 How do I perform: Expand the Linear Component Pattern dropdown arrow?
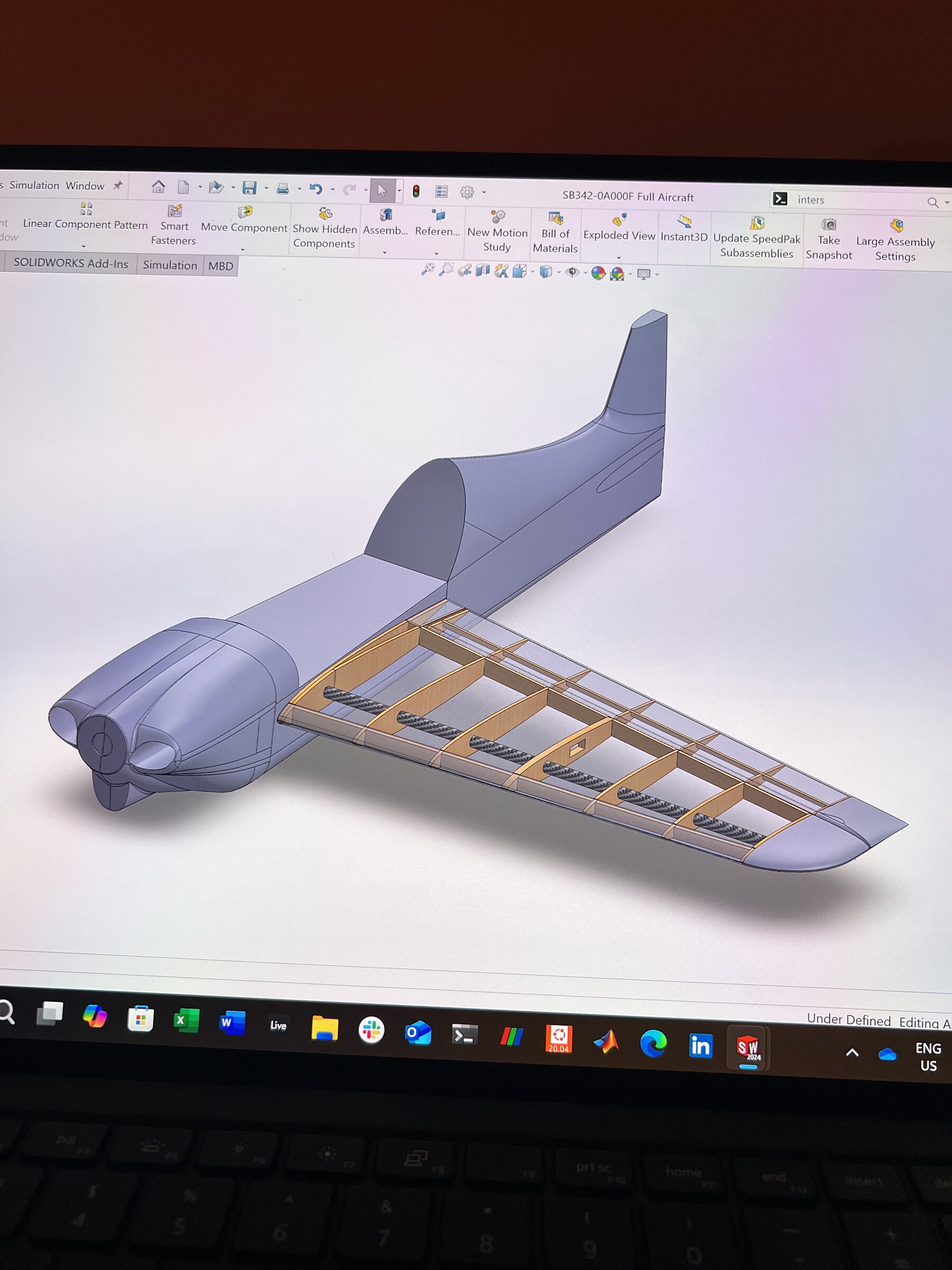click(x=84, y=246)
